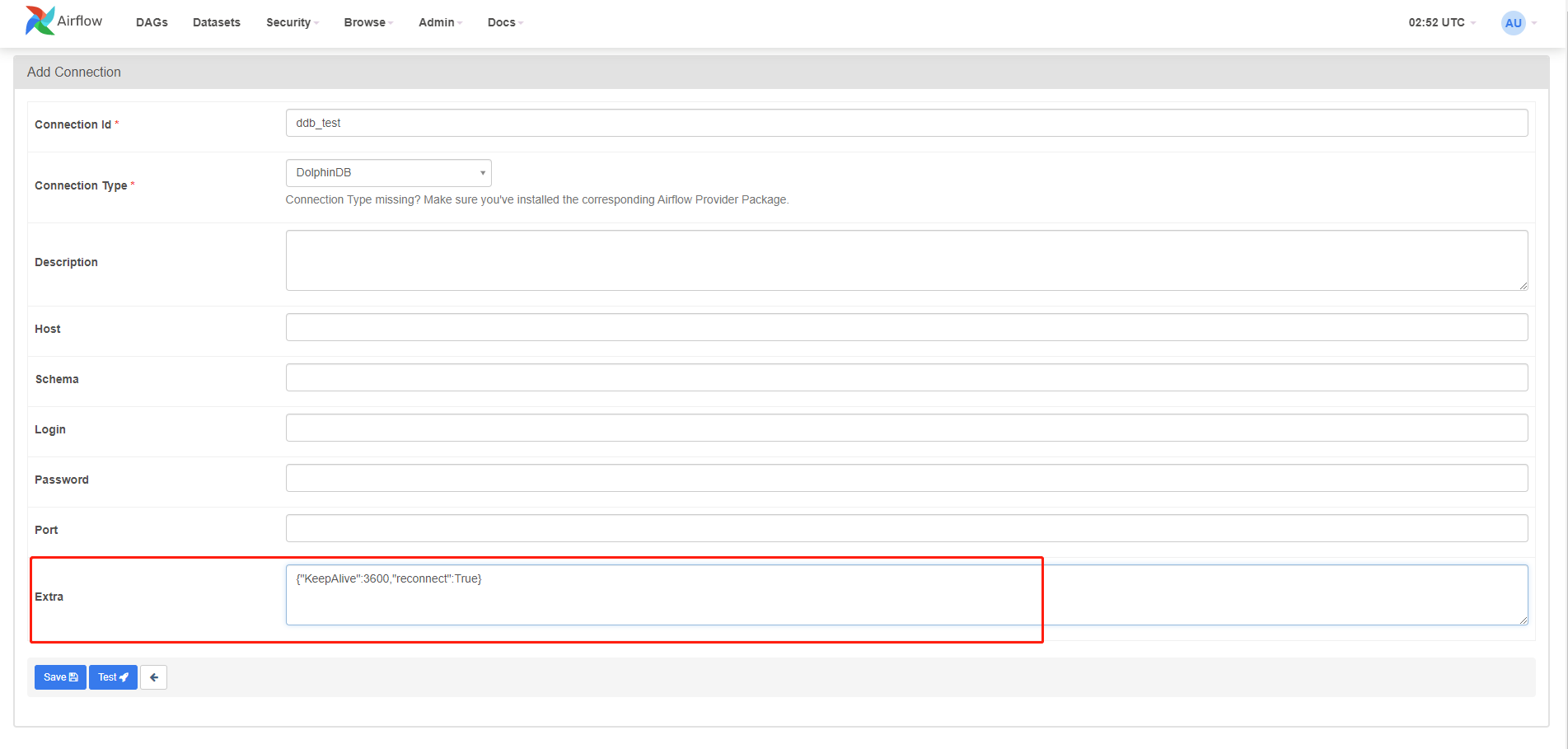The width and height of the screenshot is (1568, 749).
Task: Open the 02:52 UTC timezone selector
Action: coord(1441,22)
